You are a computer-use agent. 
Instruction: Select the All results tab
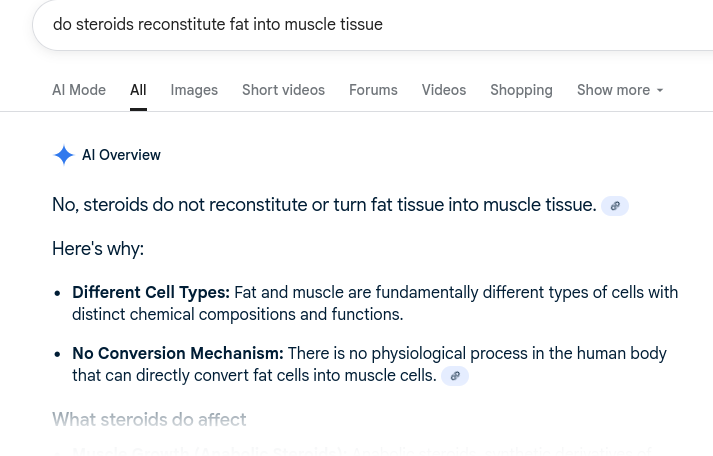(x=138, y=90)
